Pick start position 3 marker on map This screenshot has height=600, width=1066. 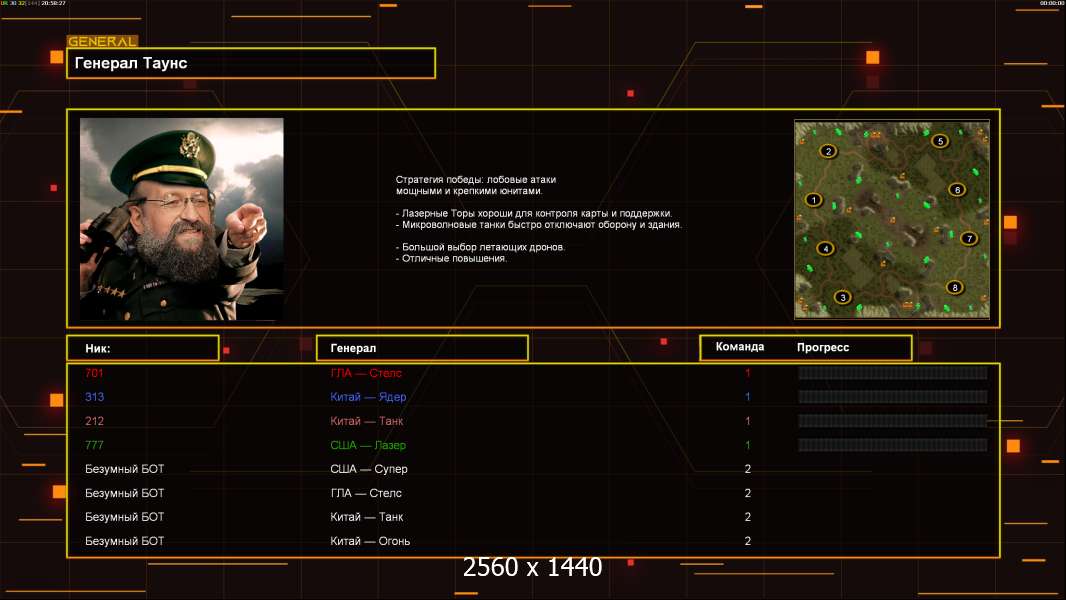(843, 297)
